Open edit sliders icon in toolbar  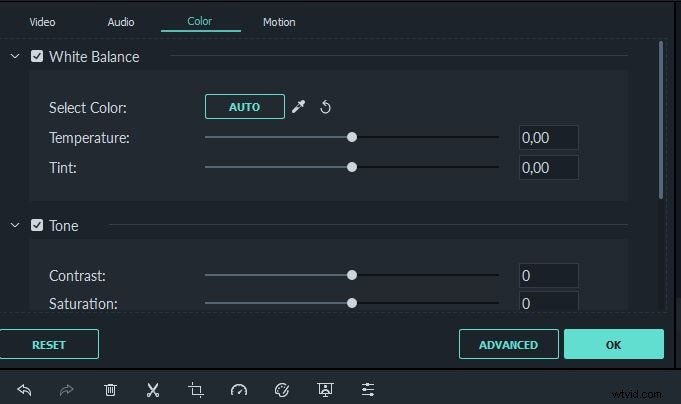coord(368,390)
